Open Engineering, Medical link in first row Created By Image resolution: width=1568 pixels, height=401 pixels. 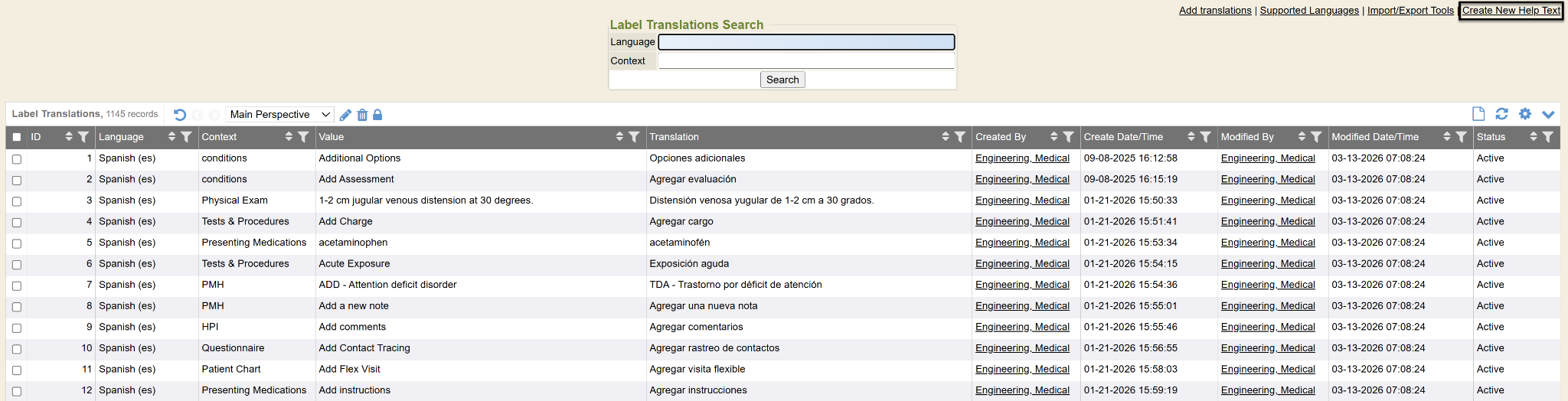(1022, 158)
